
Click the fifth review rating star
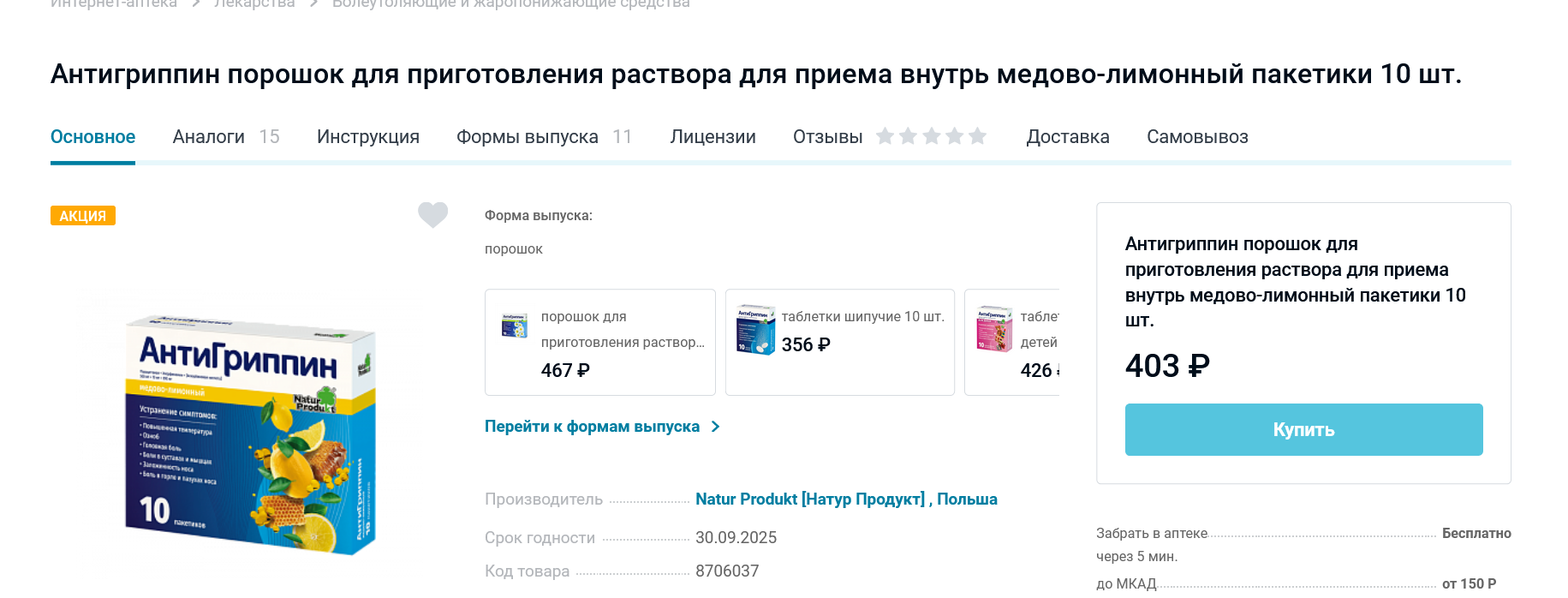(x=978, y=136)
